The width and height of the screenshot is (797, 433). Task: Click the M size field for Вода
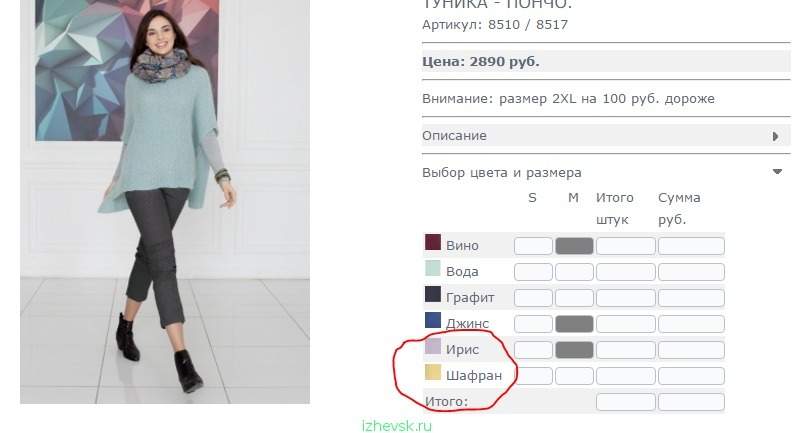tap(574, 272)
